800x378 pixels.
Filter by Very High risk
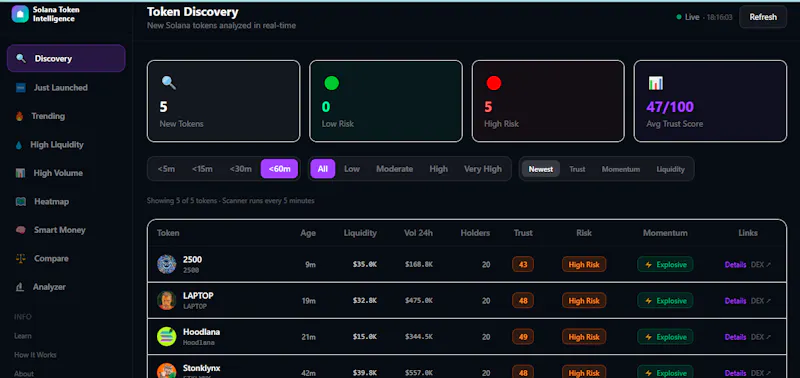coord(483,169)
